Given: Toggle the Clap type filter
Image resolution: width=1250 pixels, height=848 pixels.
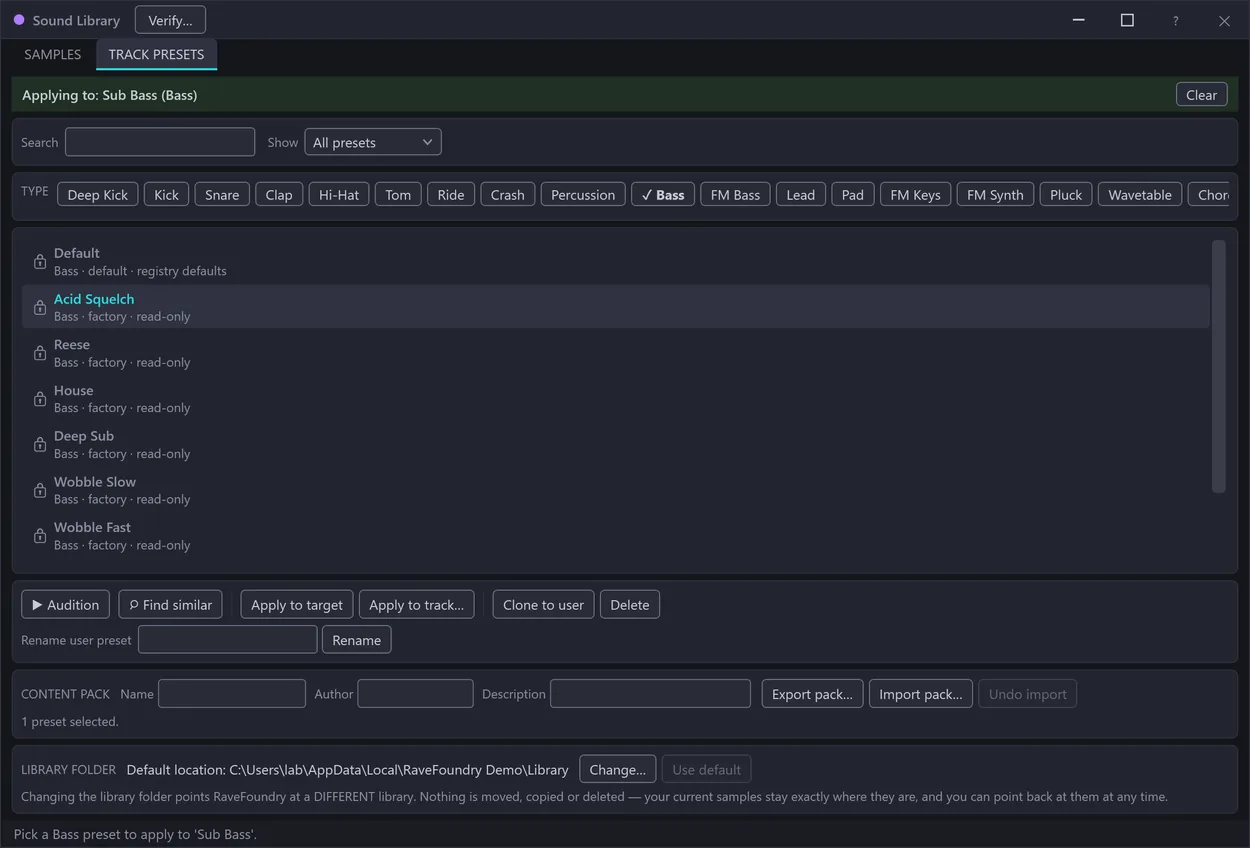Looking at the screenshot, I should [279, 194].
